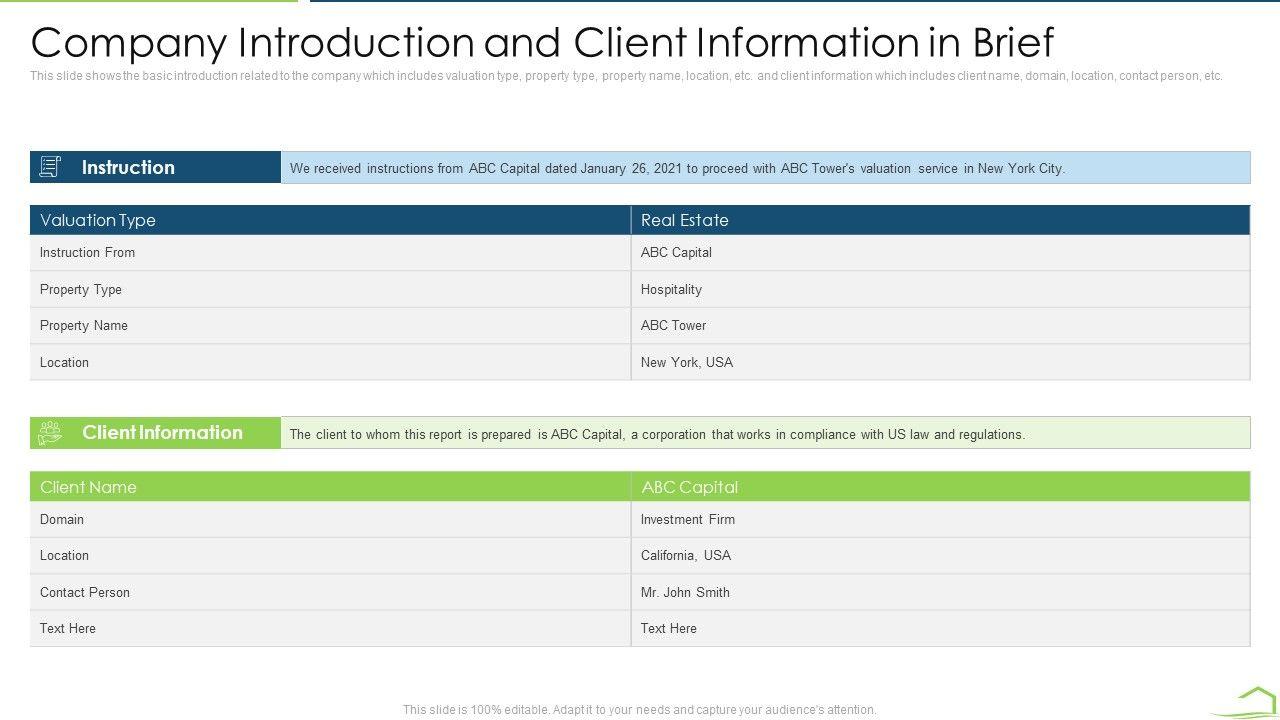
Task: Select the 'New York, USA' location cell
Action: 686,363
